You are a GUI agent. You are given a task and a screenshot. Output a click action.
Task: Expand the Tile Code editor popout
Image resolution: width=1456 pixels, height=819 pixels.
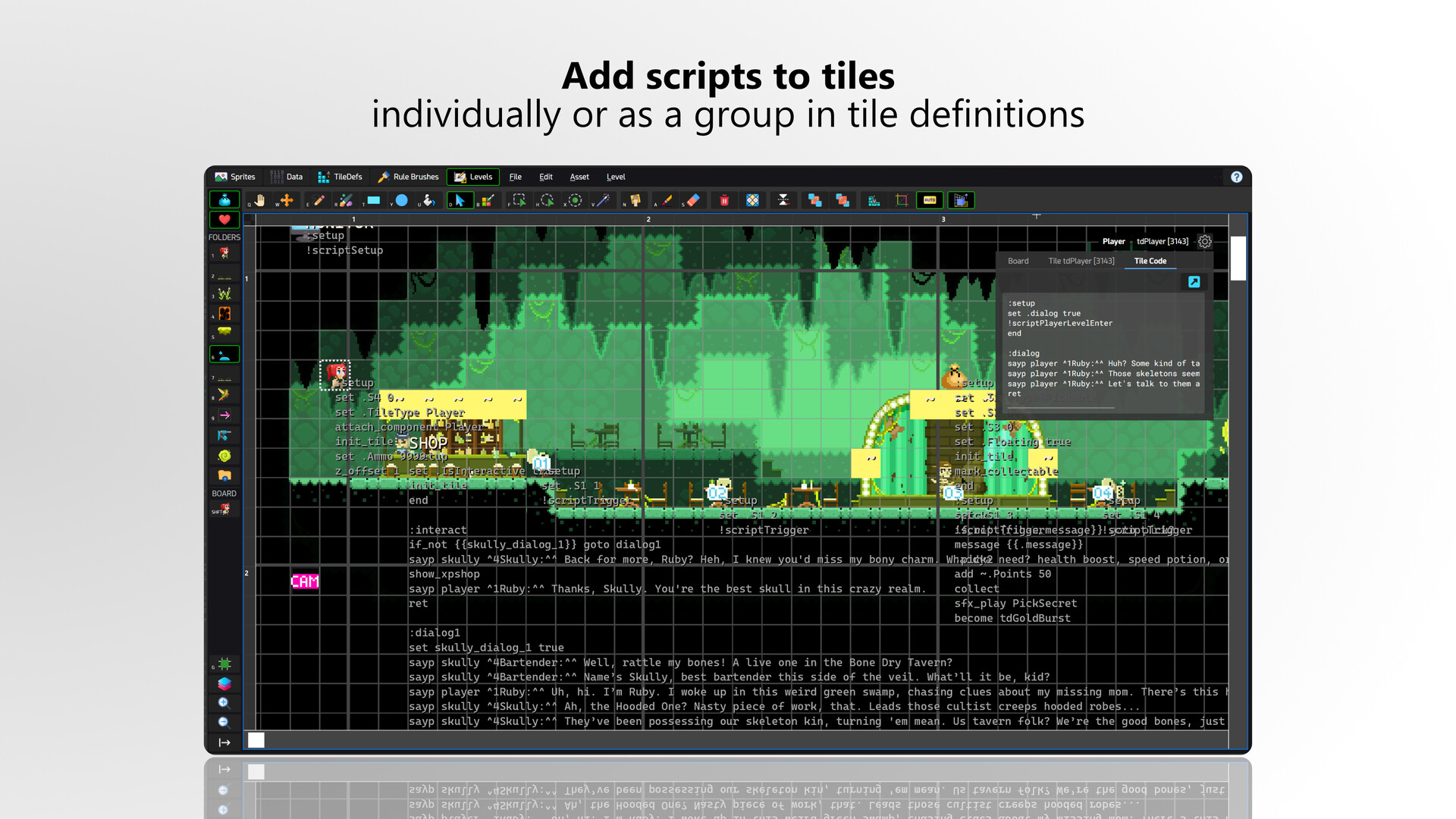(1194, 282)
